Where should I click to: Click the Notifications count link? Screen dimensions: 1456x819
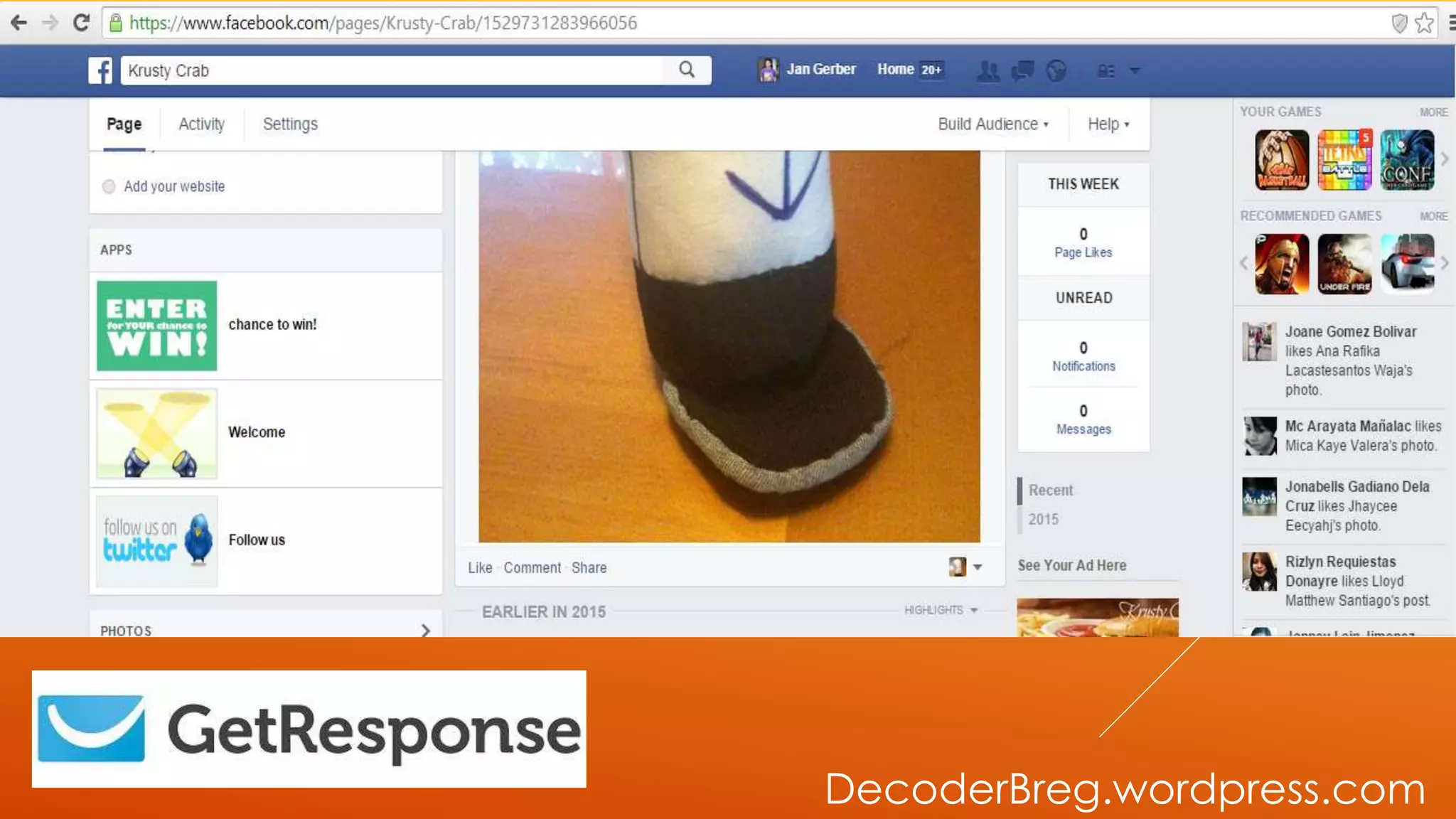point(1083,356)
